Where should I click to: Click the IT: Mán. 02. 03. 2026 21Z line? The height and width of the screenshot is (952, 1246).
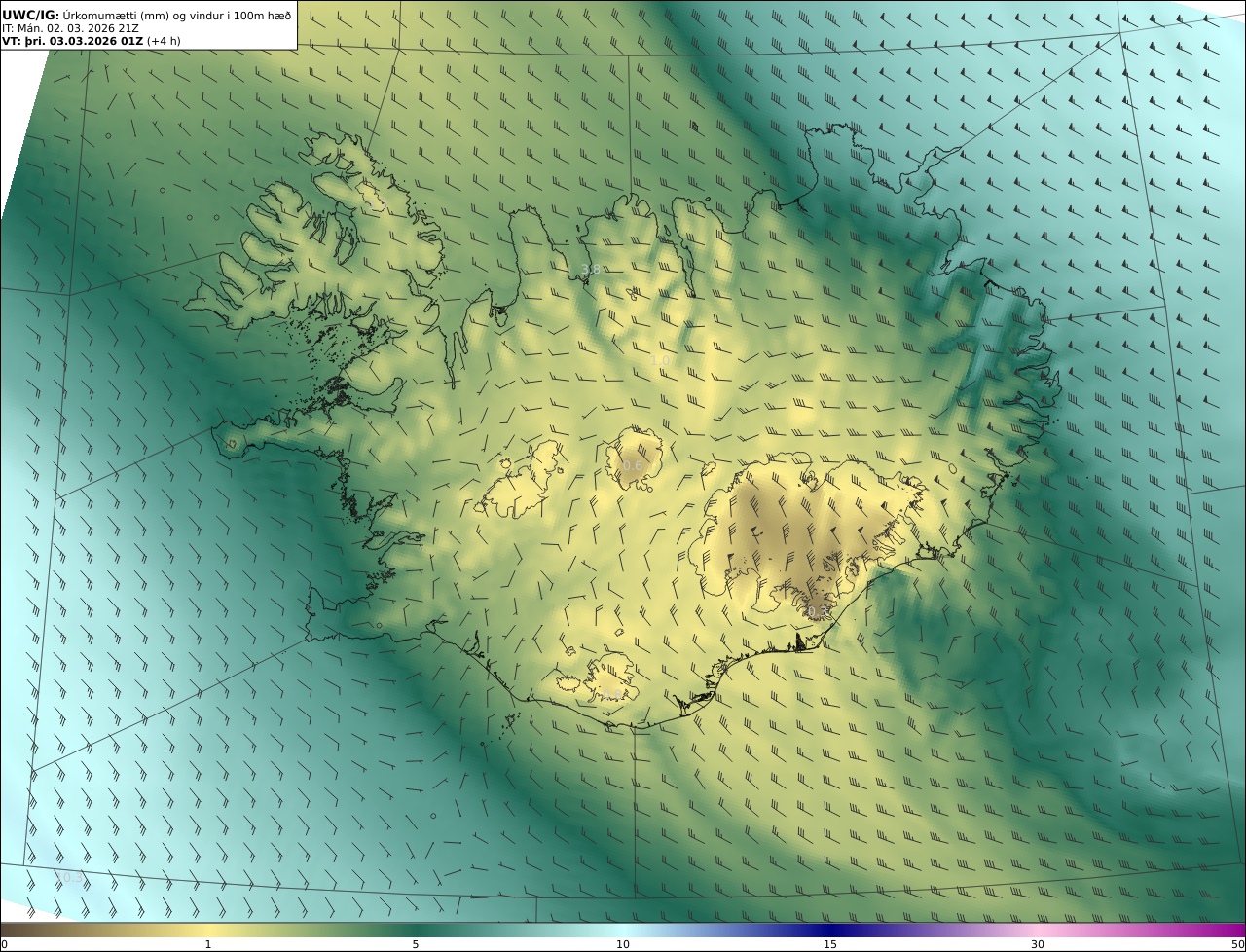(70, 28)
